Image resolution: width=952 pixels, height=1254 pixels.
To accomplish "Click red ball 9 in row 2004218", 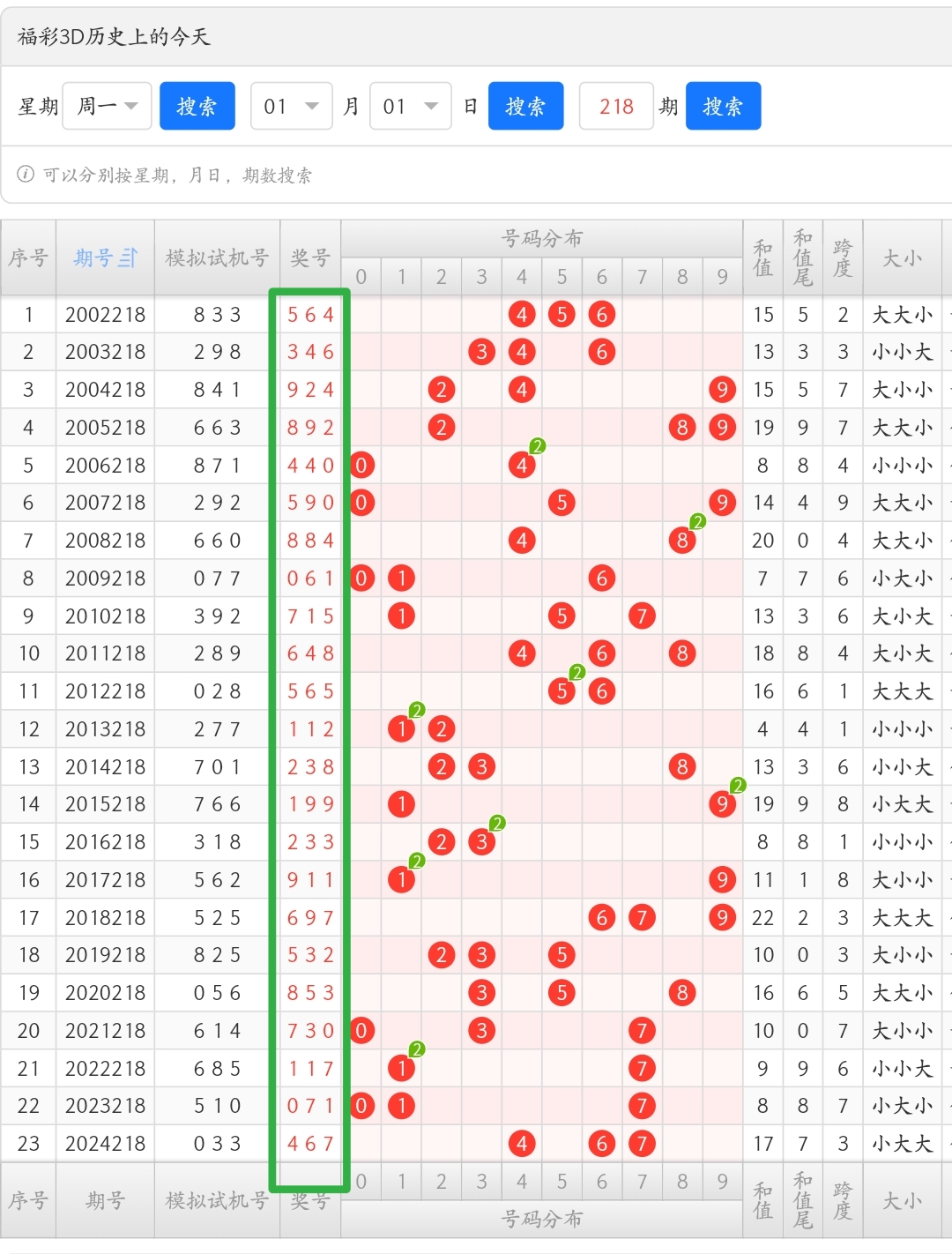I will 722,390.
